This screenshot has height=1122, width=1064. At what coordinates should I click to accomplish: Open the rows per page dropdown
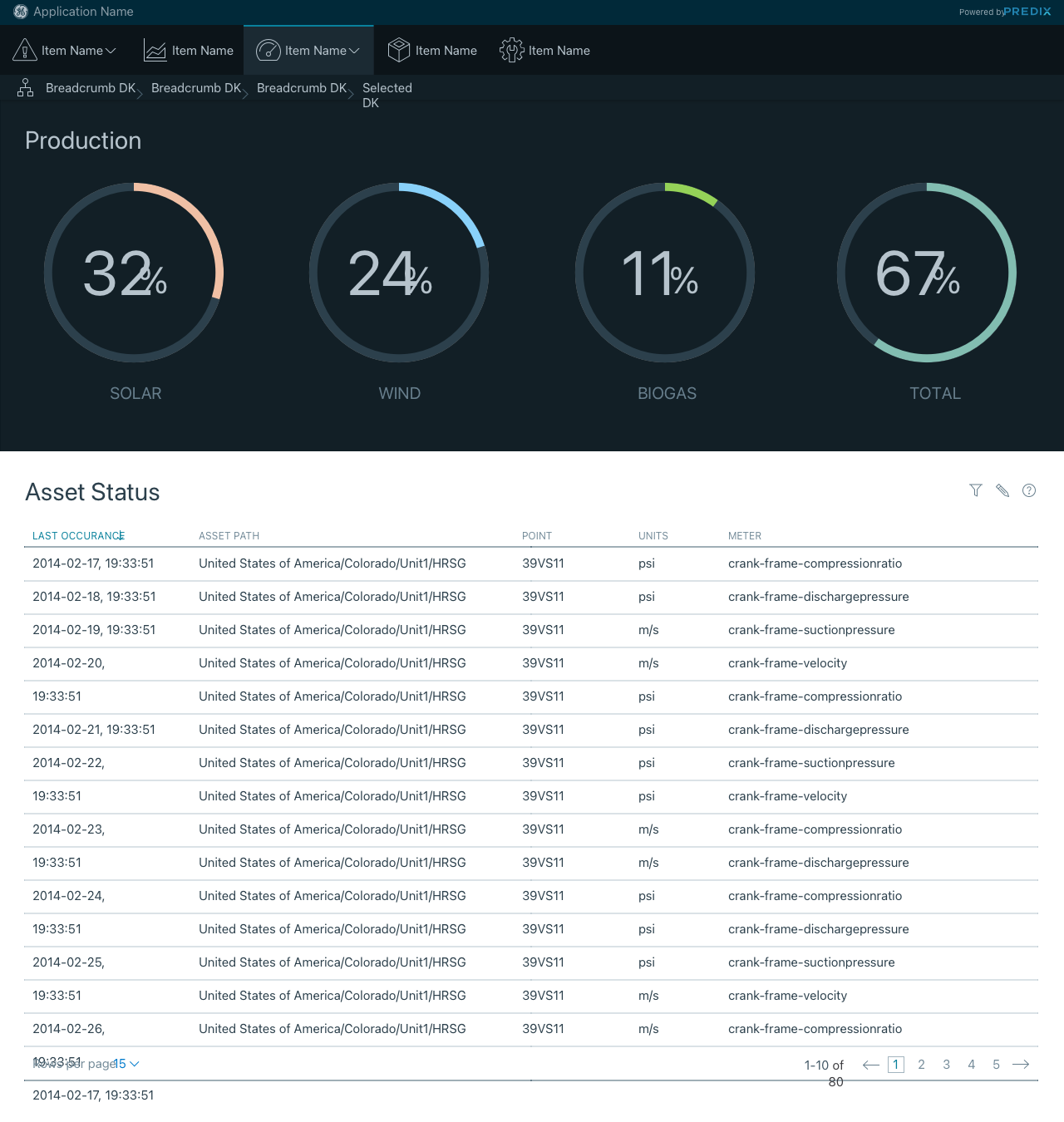[126, 1064]
